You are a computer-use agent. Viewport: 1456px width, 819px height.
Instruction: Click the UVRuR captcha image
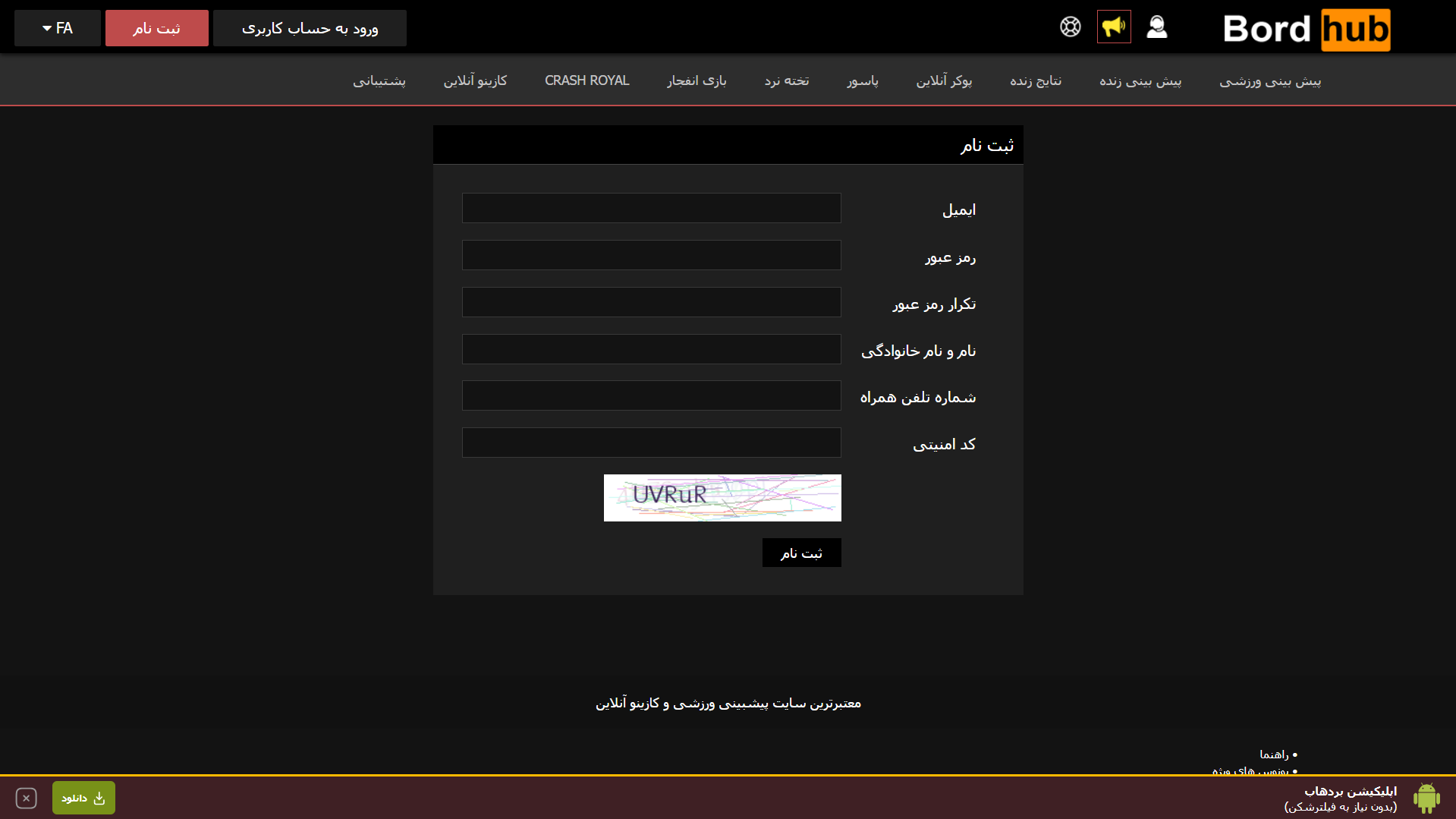pyautogui.click(x=722, y=498)
